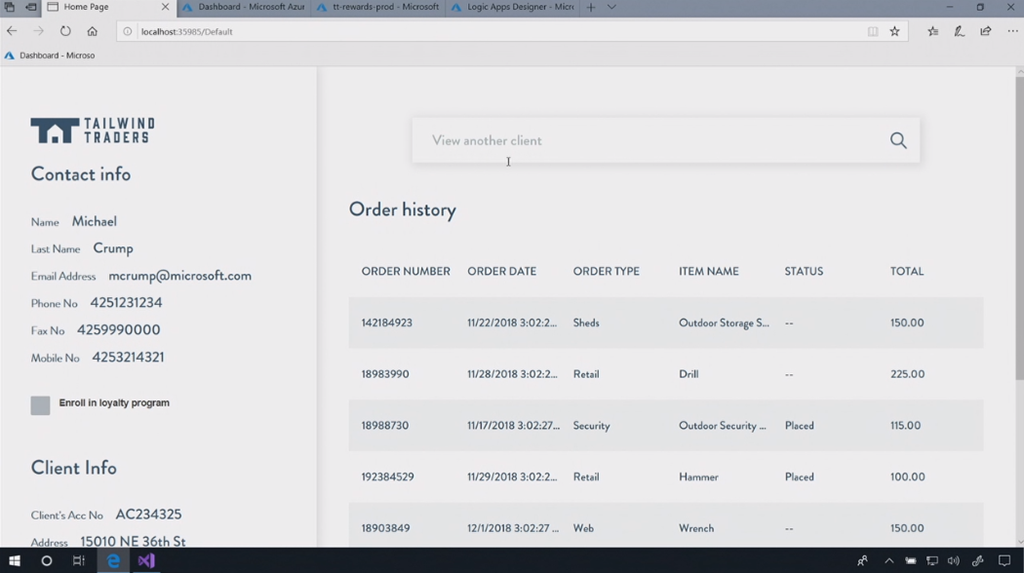The image size is (1024, 573).
Task: Select order number 18903849
Action: (386, 528)
